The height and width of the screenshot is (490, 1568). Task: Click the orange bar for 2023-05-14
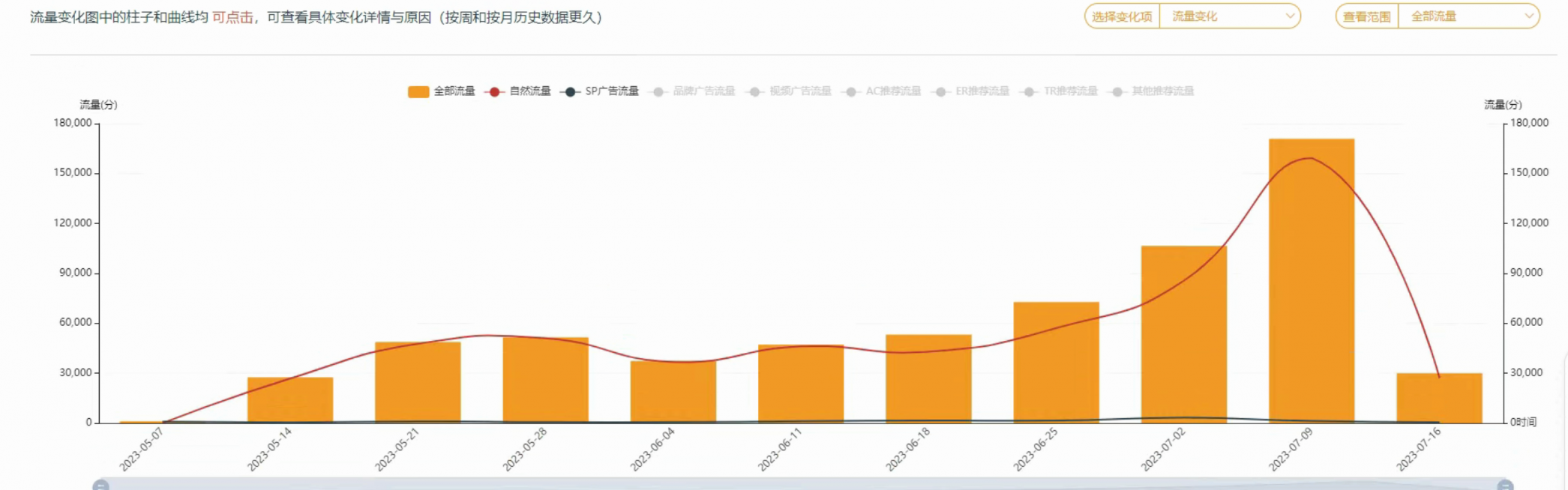pyautogui.click(x=290, y=400)
